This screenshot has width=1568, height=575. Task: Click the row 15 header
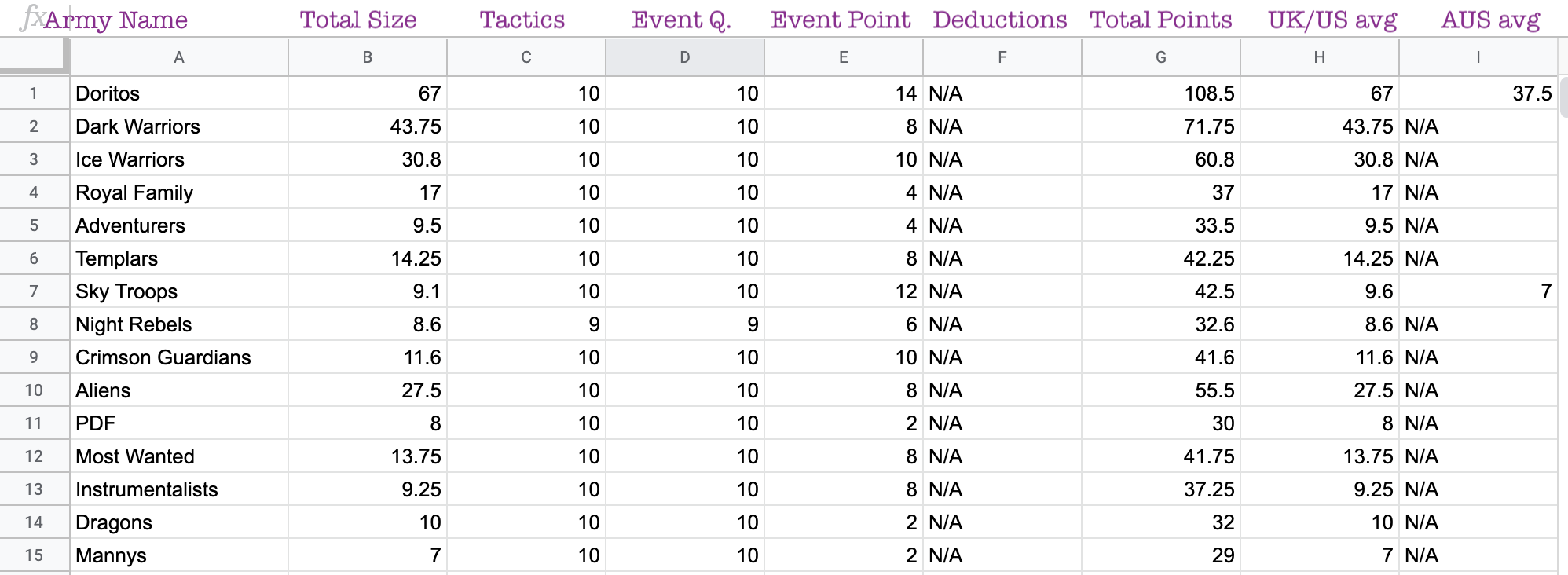click(34, 555)
